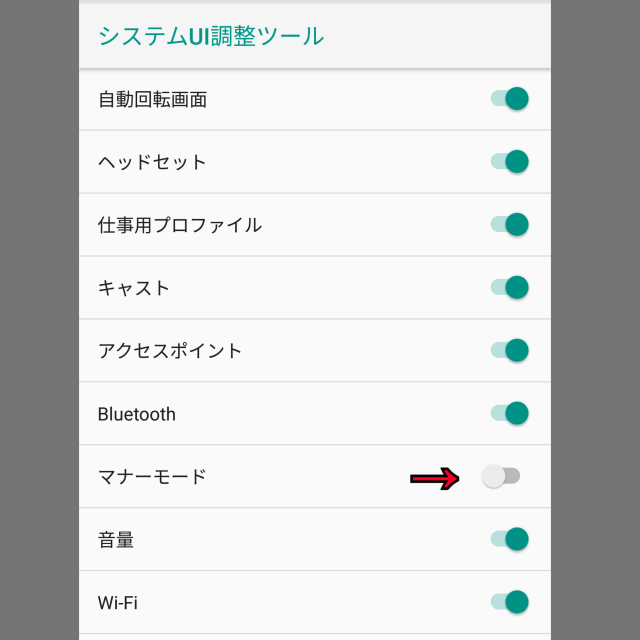Screen dimensions: 640x640
Task: Switch off the 音量 toggle
Action: 509,540
